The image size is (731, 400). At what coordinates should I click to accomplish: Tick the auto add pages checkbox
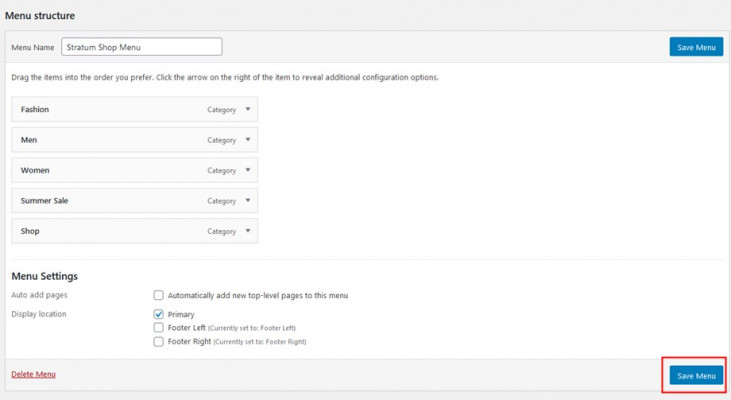click(159, 295)
